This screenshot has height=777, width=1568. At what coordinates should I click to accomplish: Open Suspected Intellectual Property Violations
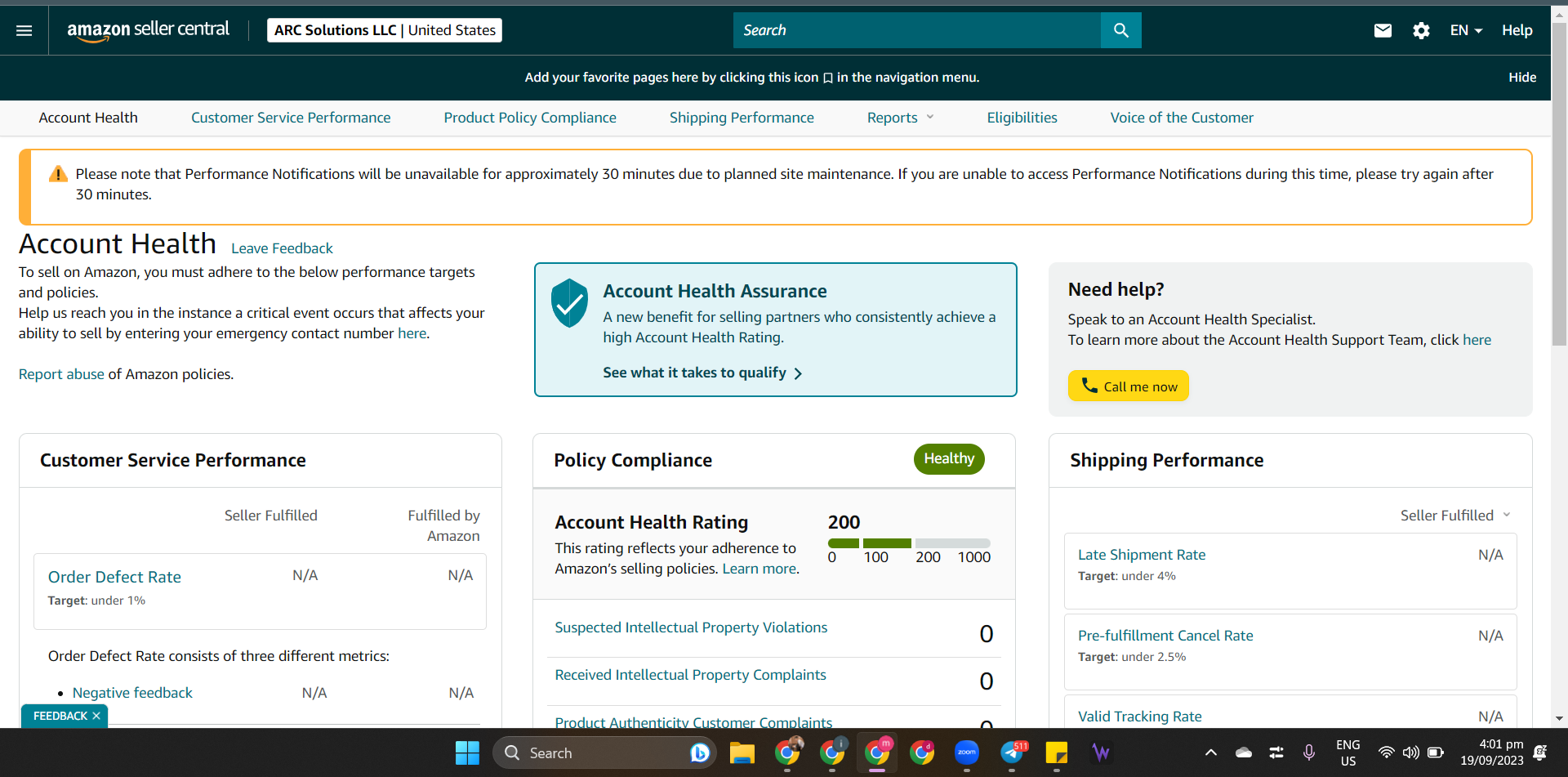[691, 627]
